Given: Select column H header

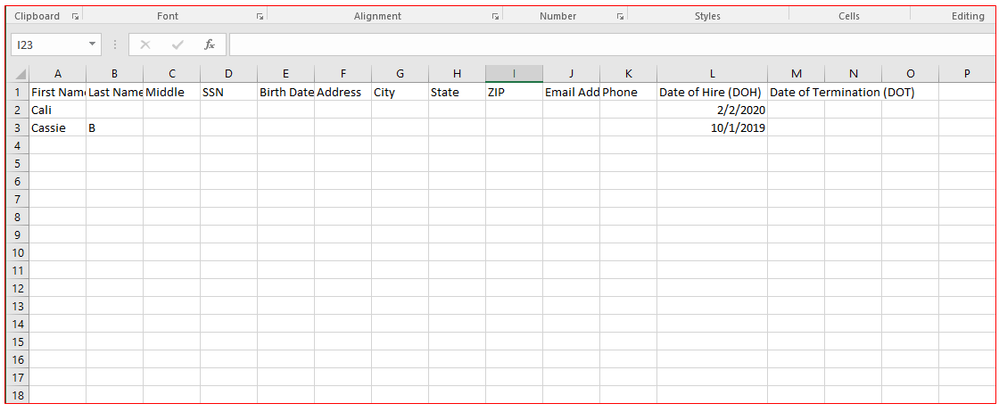Looking at the screenshot, I should [x=457, y=74].
